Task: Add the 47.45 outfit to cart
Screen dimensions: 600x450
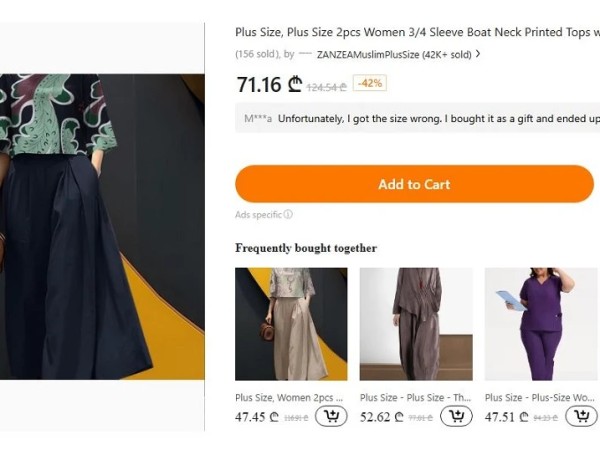Action: point(331,416)
